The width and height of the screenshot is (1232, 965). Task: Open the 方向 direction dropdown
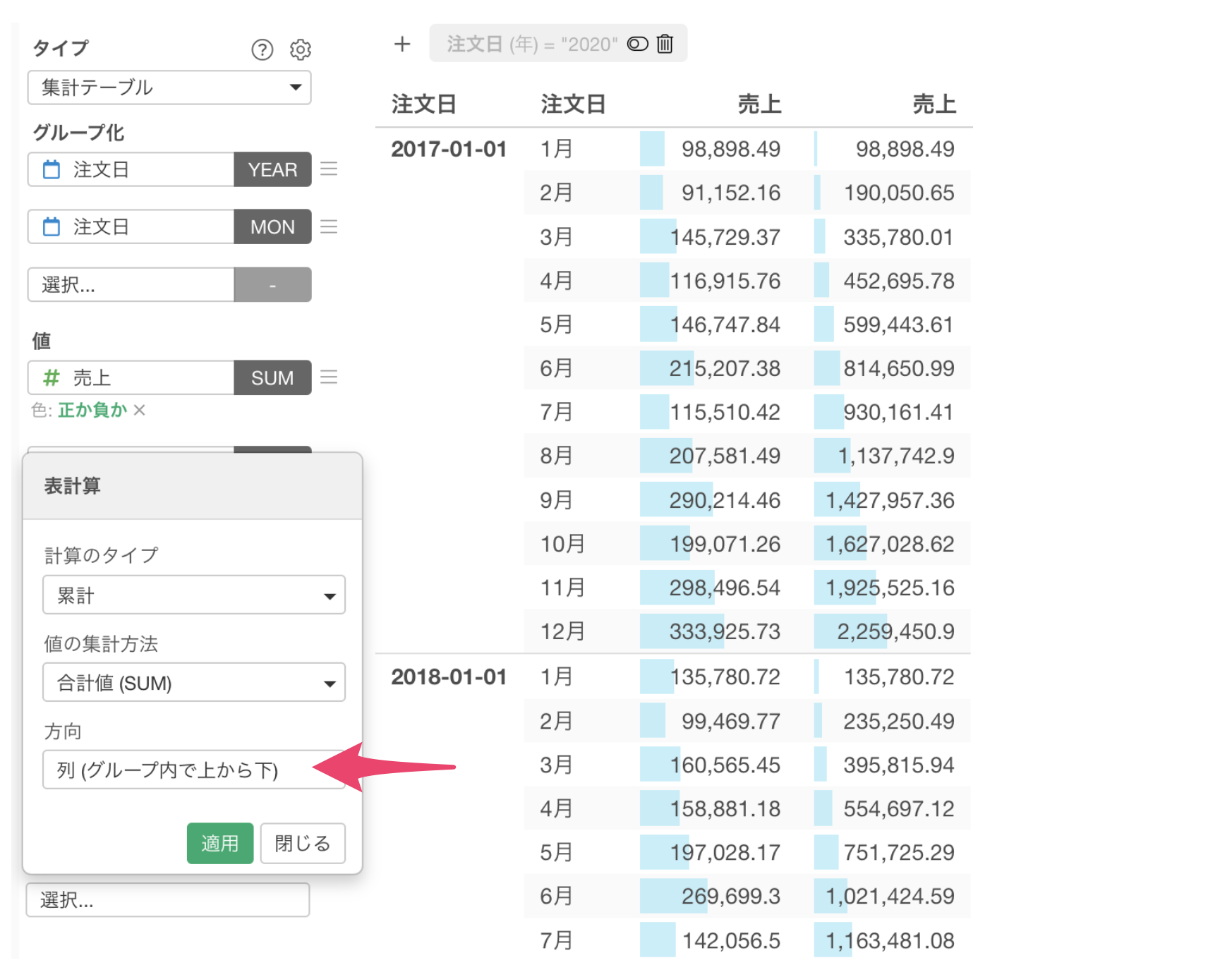coord(193,770)
